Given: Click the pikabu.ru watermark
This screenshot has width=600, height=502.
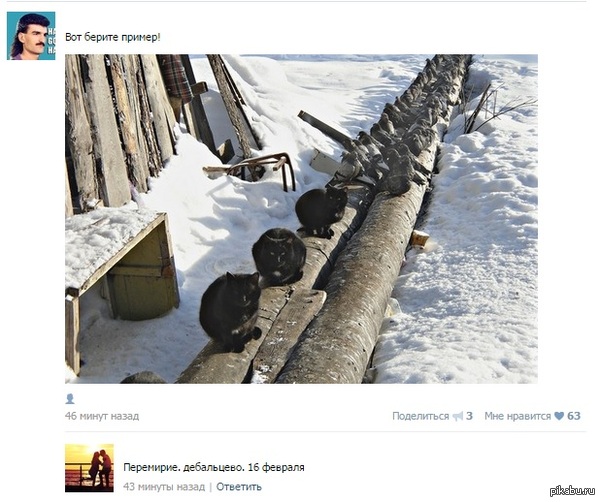Looking at the screenshot, I should coord(572,491).
